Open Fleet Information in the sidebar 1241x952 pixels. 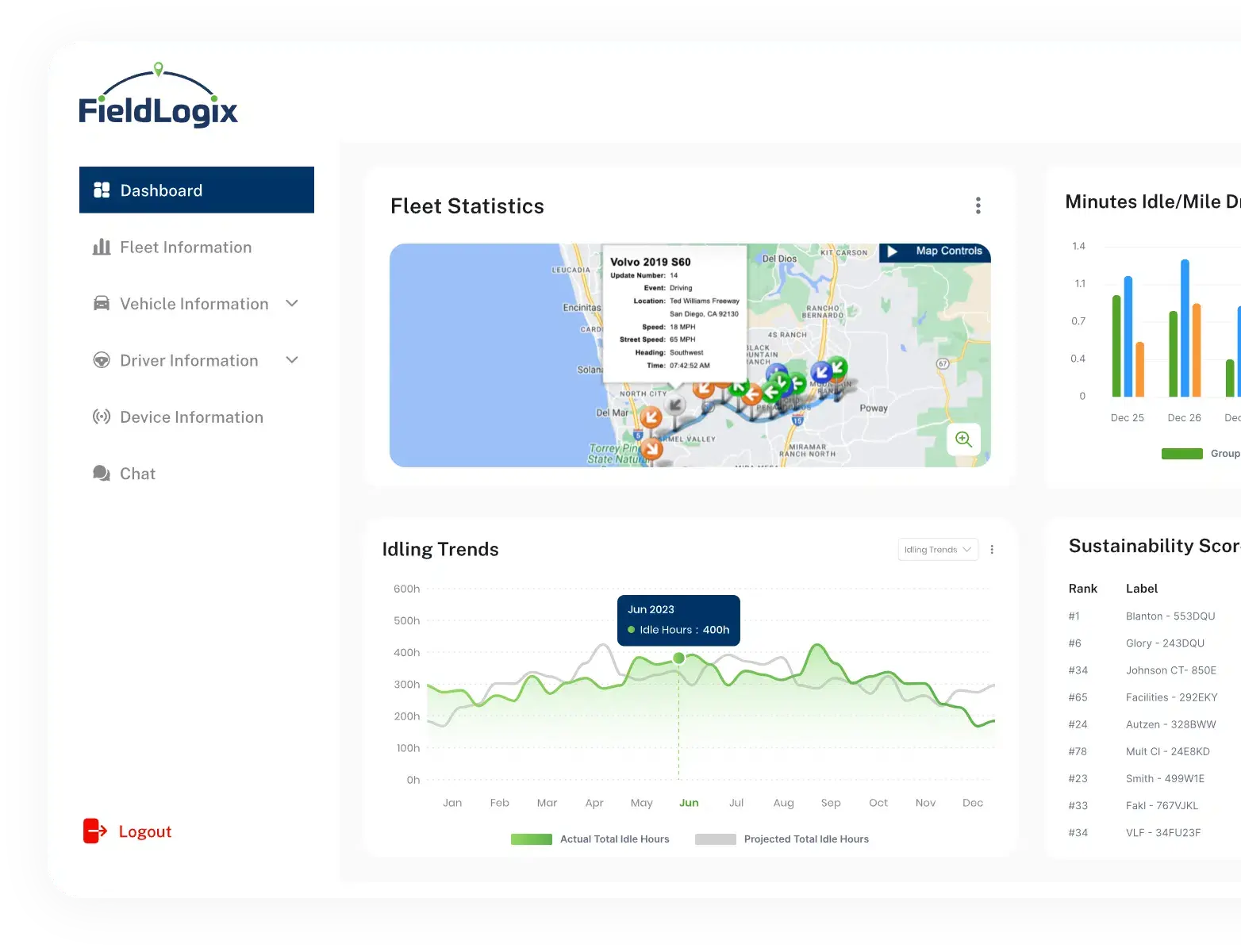click(186, 248)
